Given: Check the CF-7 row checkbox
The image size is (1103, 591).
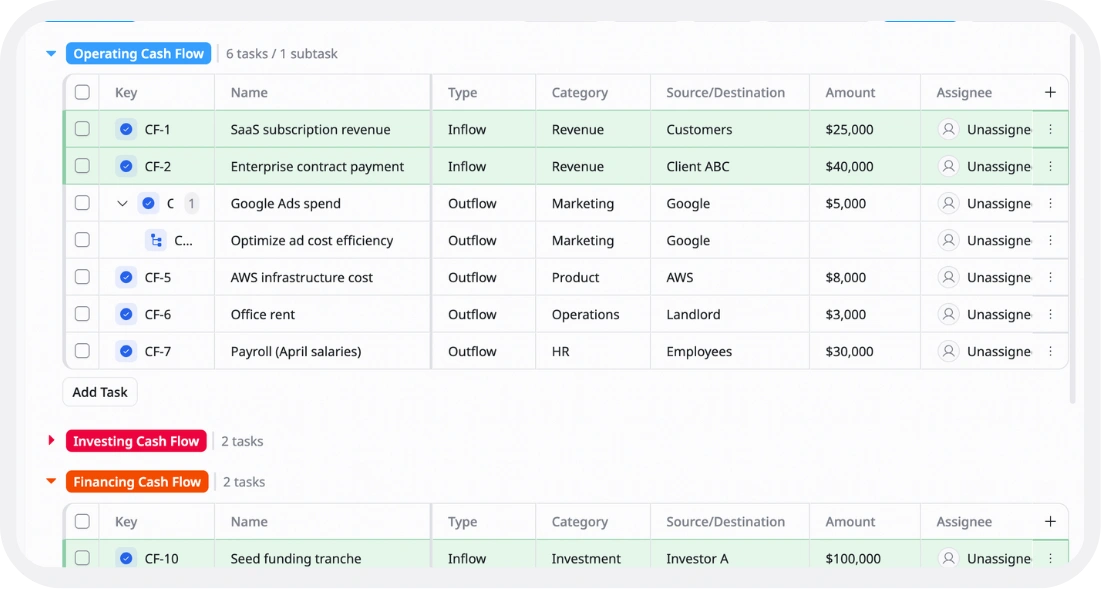Looking at the screenshot, I should pyautogui.click(x=82, y=350).
